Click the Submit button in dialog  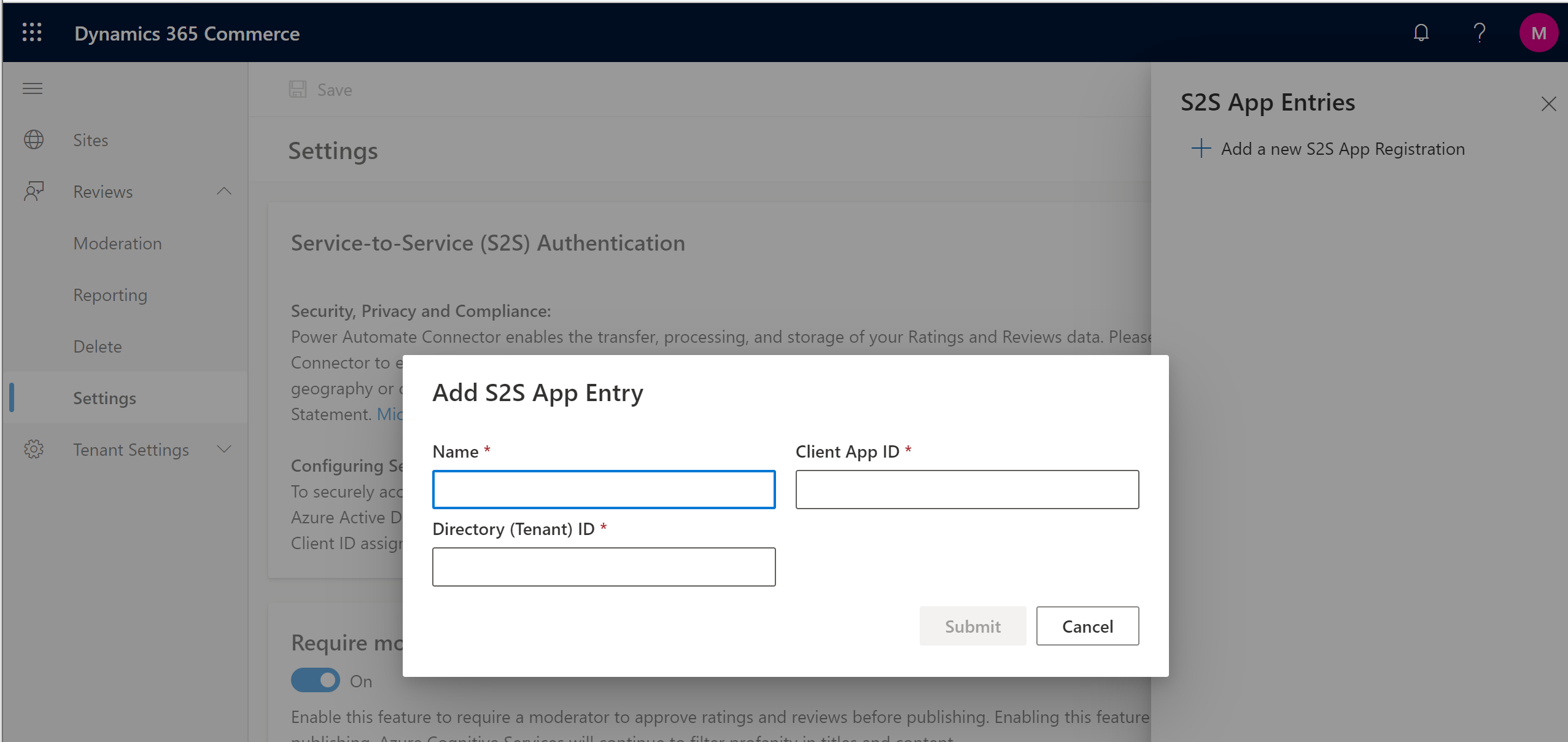(973, 625)
